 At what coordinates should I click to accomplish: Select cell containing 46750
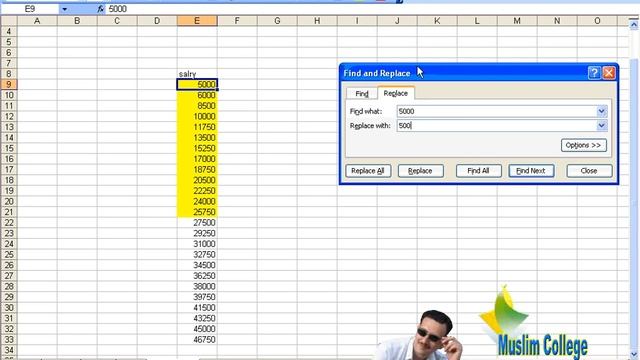pyautogui.click(x=197, y=340)
